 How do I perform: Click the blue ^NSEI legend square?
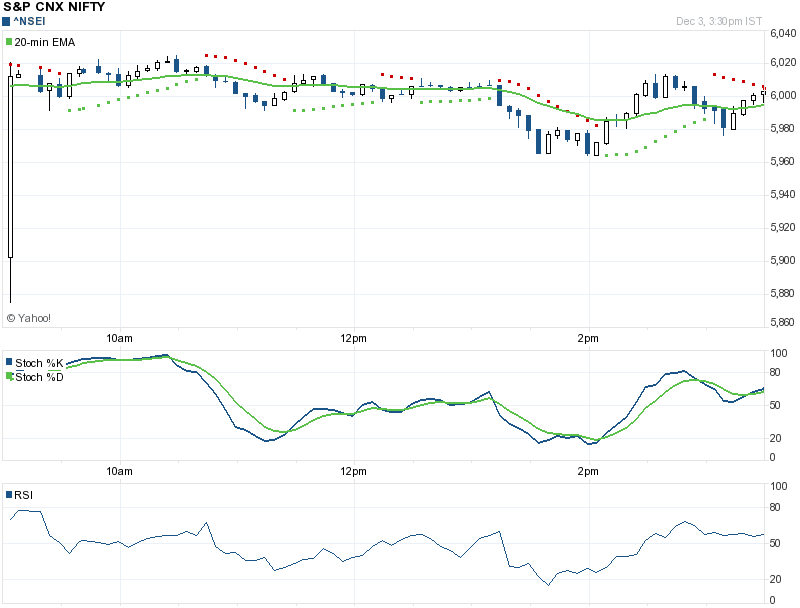[x=6, y=21]
